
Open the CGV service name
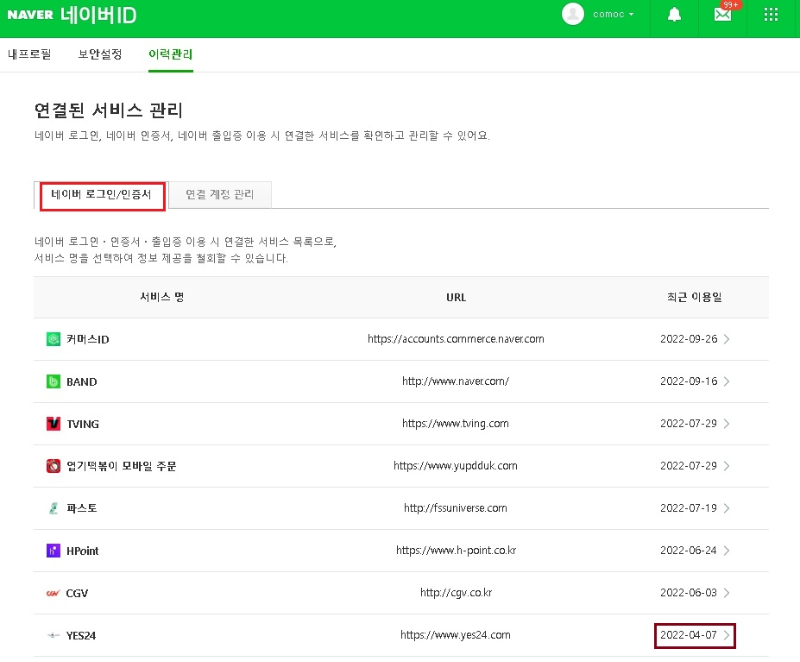point(77,593)
